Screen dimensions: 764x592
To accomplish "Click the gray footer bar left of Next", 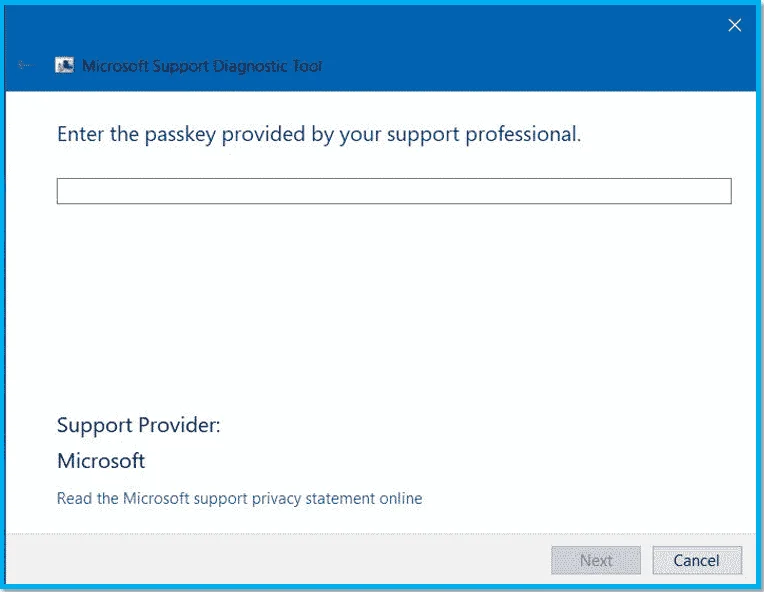I will [278, 559].
